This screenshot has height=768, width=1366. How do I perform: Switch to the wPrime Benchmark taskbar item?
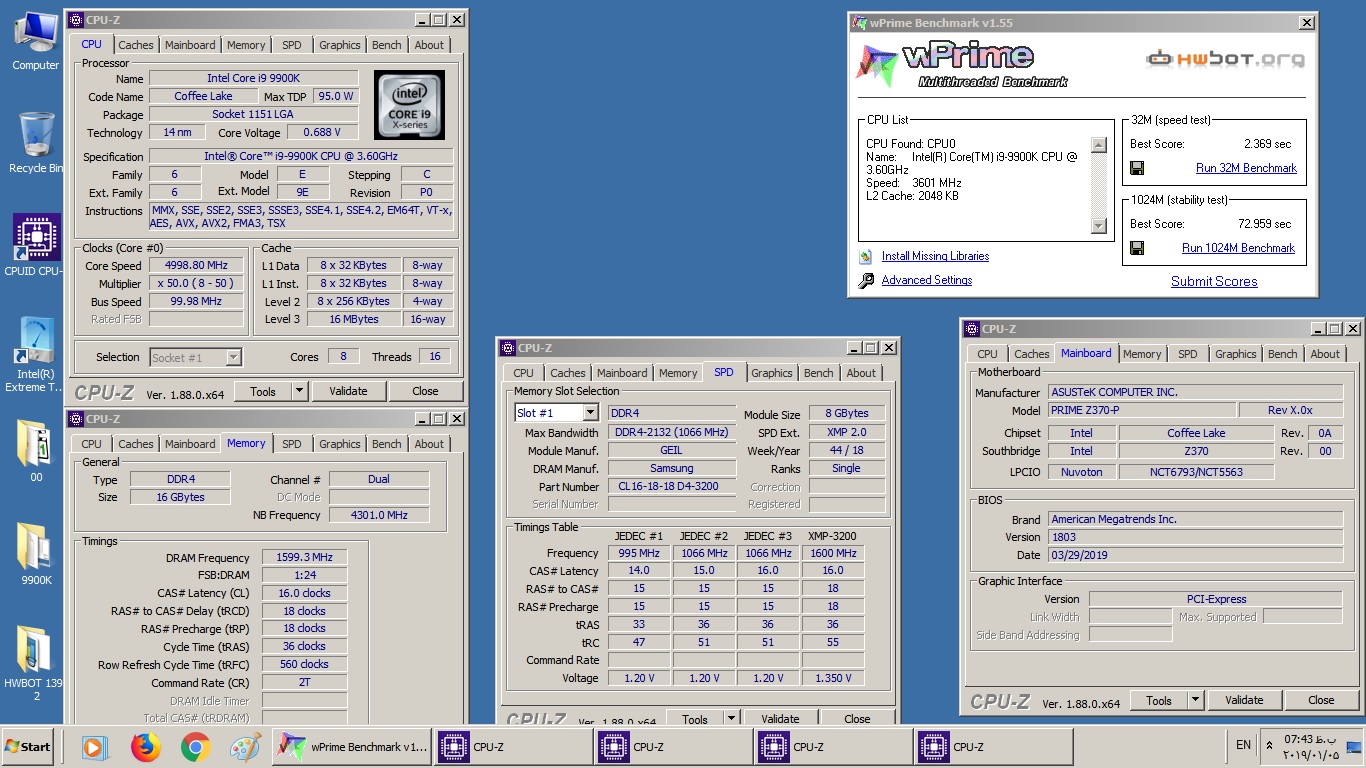click(352, 747)
